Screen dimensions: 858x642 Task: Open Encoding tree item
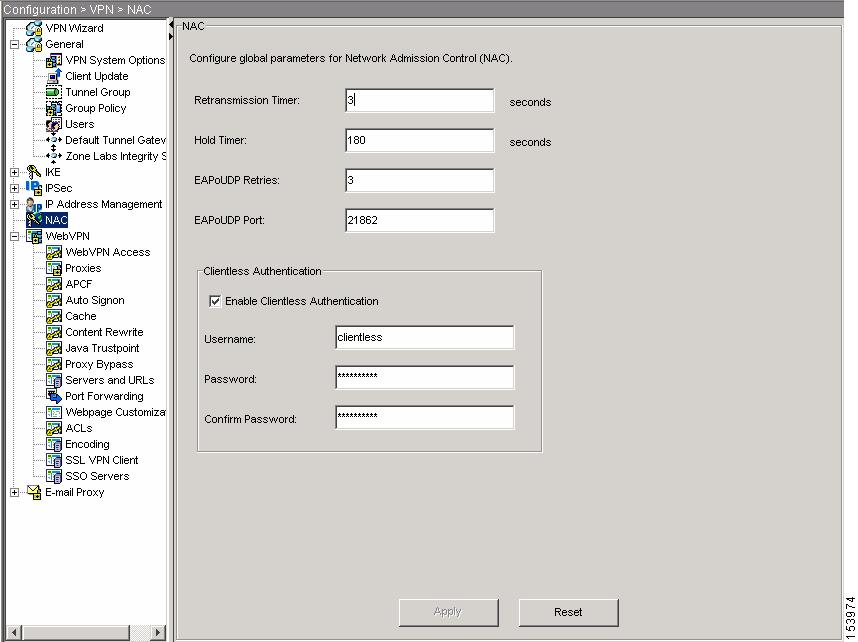tap(87, 444)
